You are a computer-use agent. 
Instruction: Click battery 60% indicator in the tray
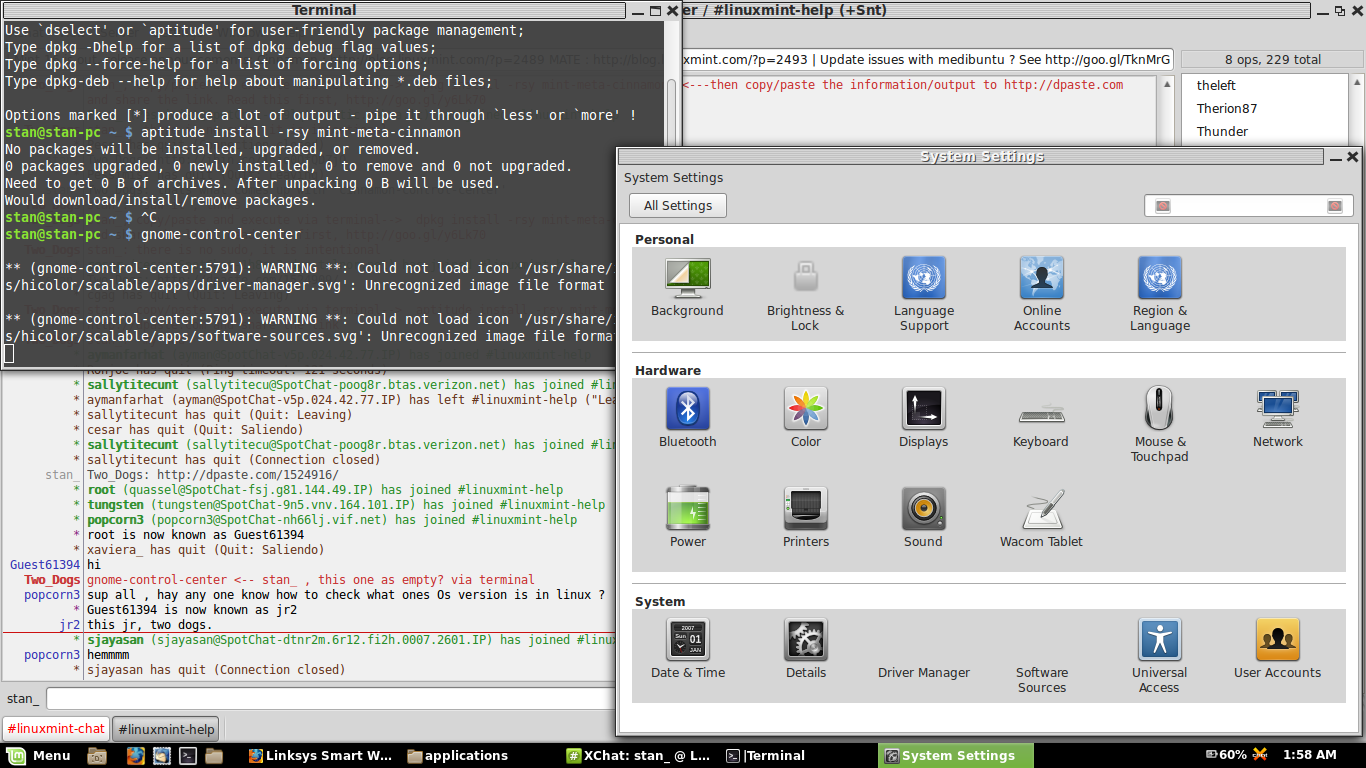[1227, 755]
